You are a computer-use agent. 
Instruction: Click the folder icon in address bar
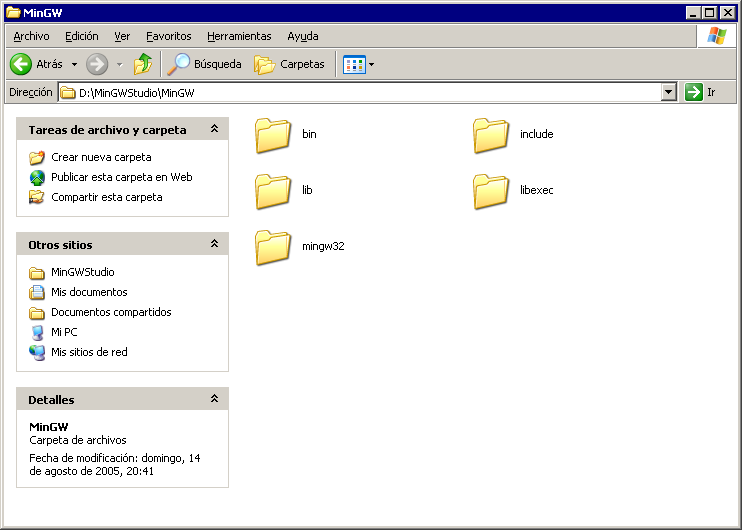click(68, 92)
